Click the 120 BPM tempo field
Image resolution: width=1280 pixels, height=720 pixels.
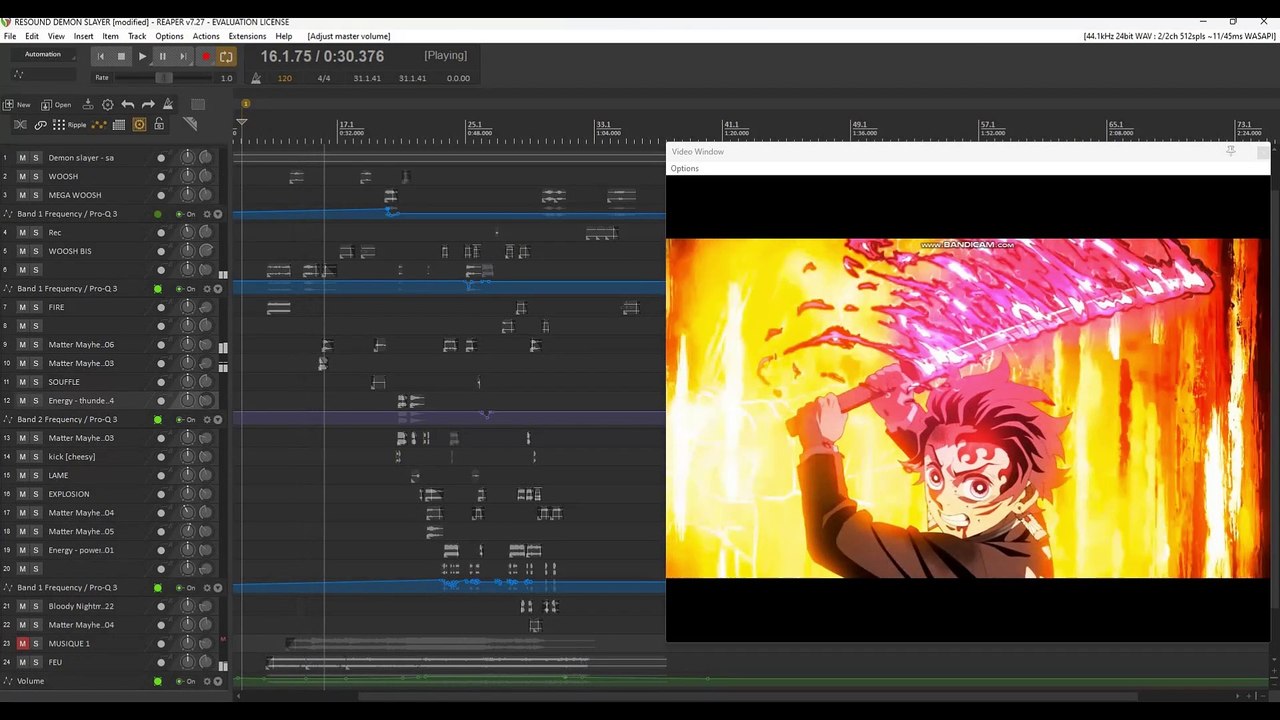tap(285, 78)
